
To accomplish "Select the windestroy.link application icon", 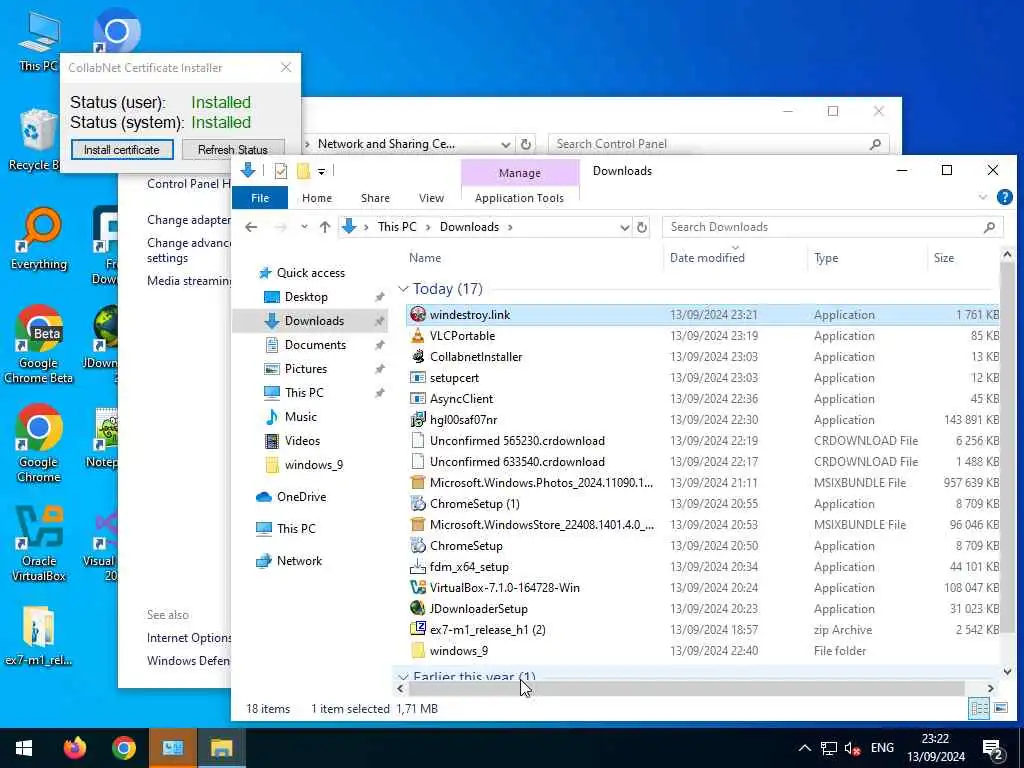I will (x=417, y=315).
